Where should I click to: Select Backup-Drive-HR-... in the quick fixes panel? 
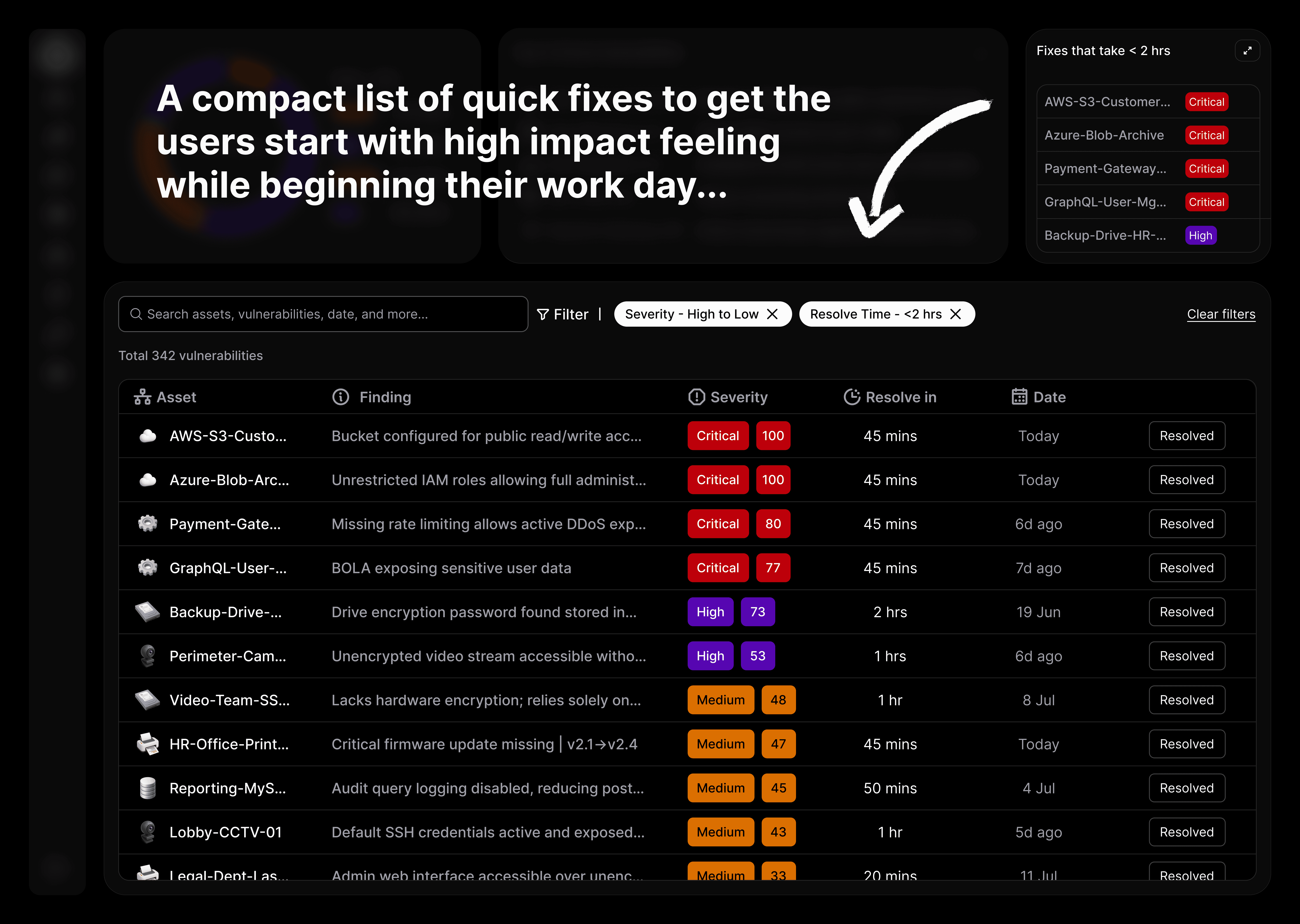pyautogui.click(x=1148, y=236)
